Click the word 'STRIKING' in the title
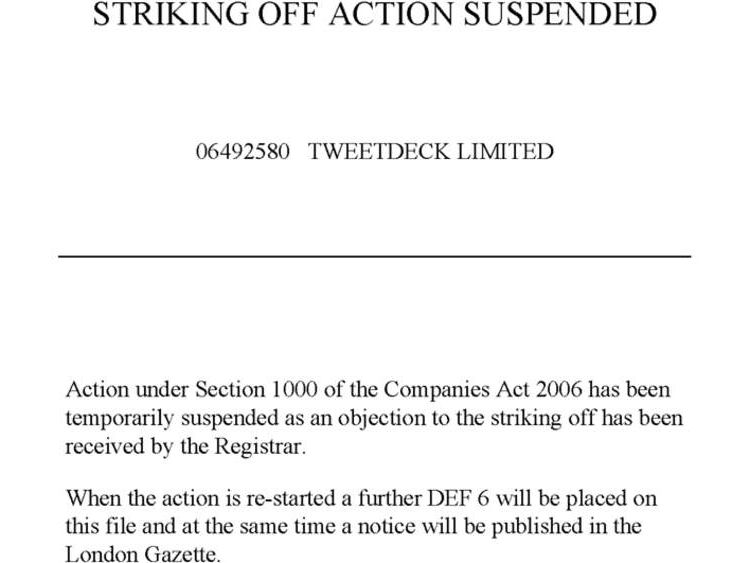This screenshot has width=750, height=563. pyautogui.click(x=171, y=13)
